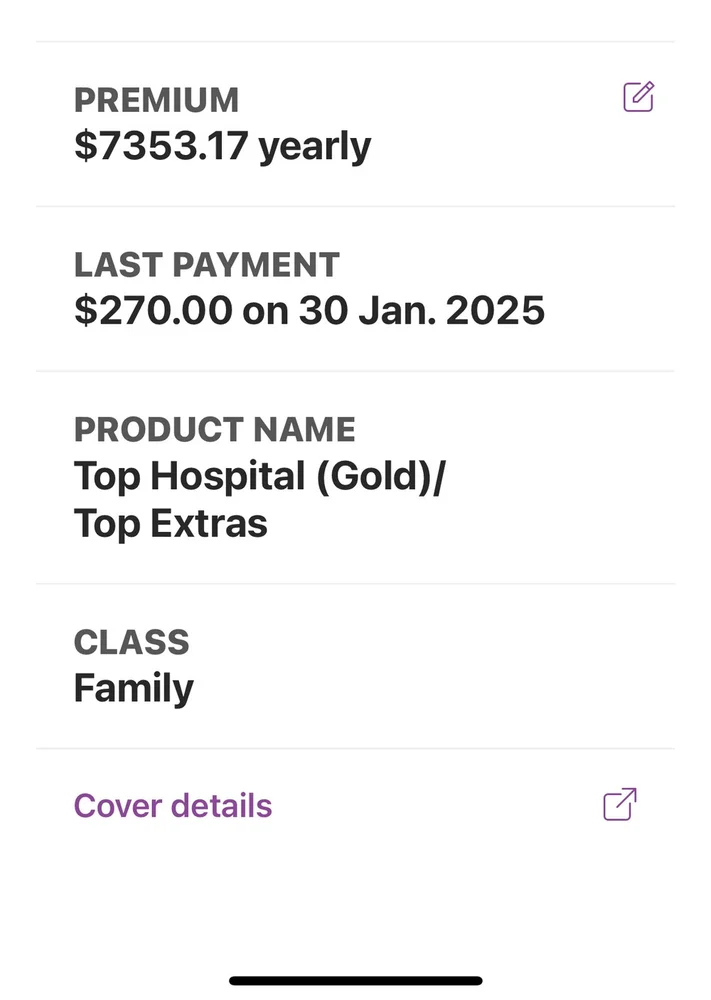Tap the edit premium pencil icon

pyautogui.click(x=638, y=97)
